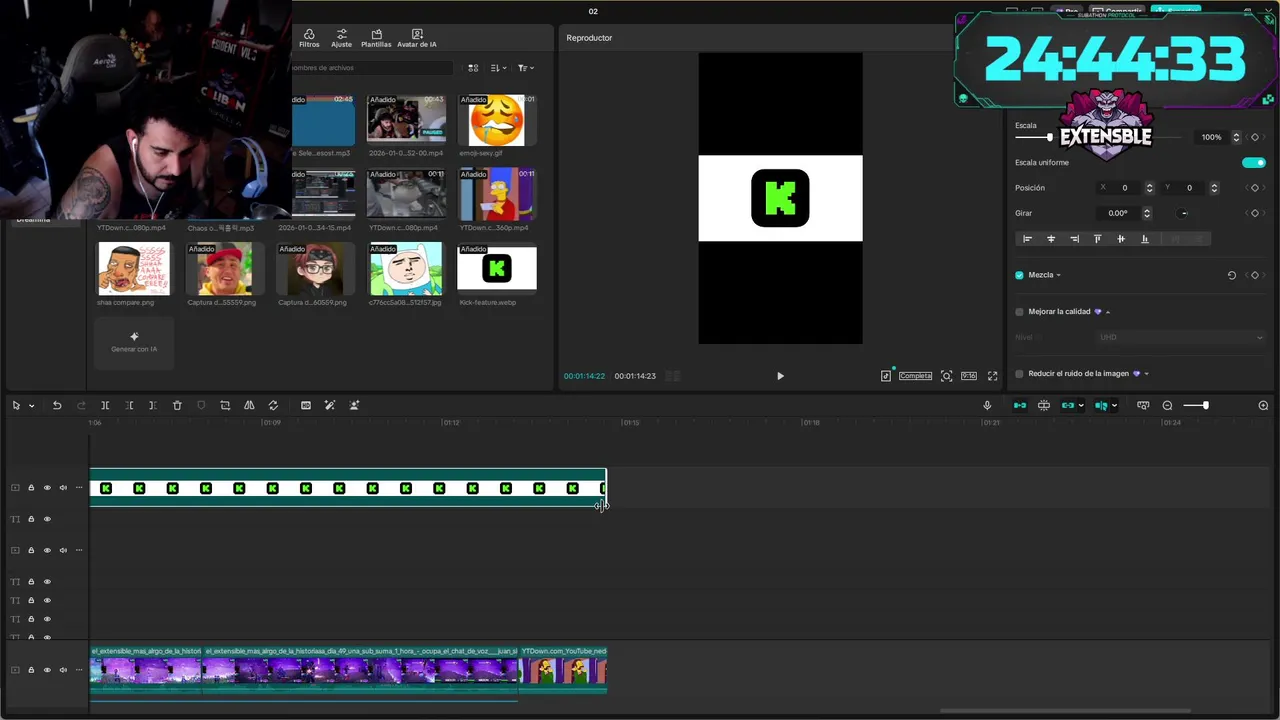1280x720 pixels.
Task: Undo the last edit
Action: click(57, 405)
